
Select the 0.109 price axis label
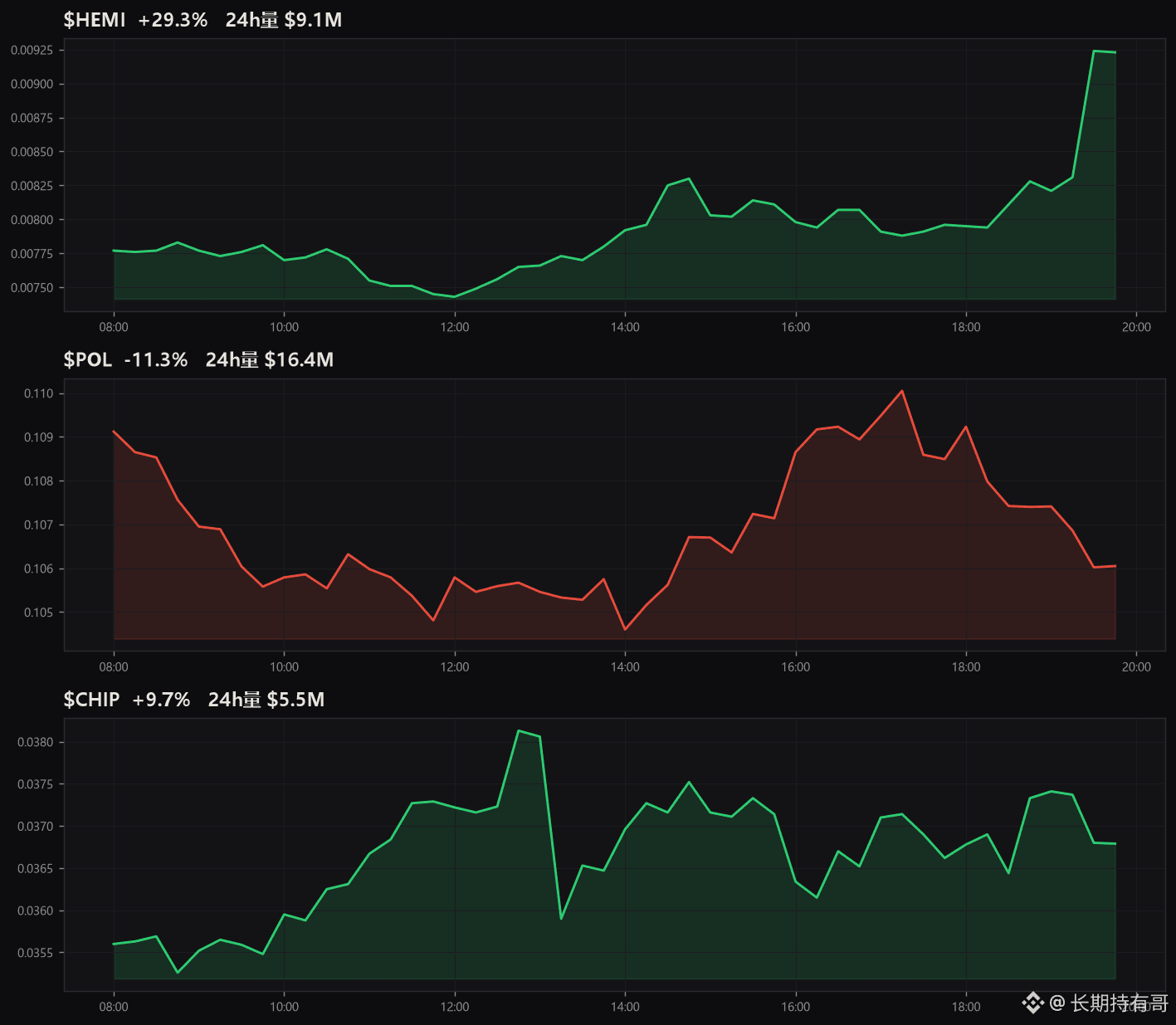[x=38, y=437]
